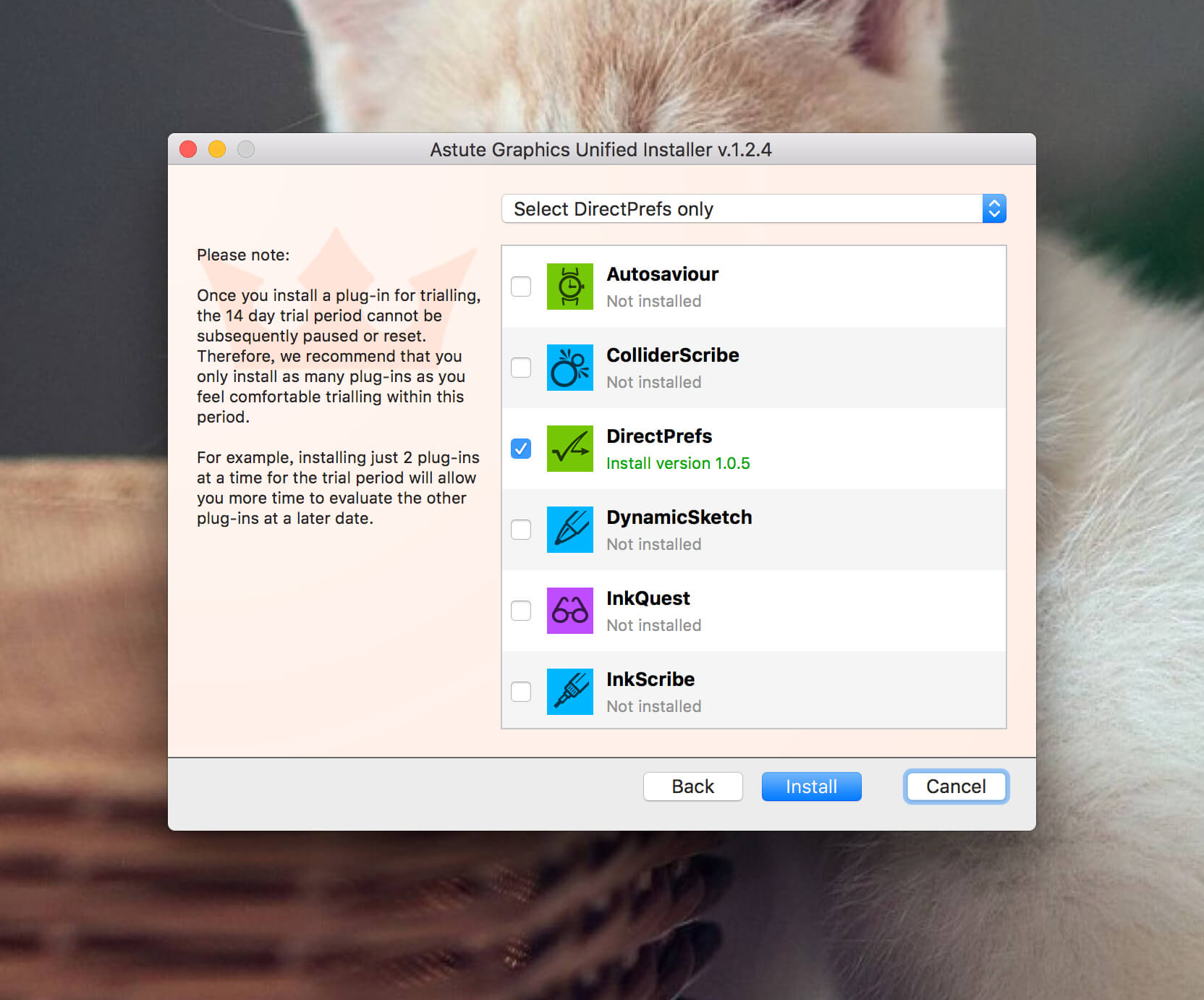The height and width of the screenshot is (1000, 1204).
Task: Click the dropdown's blue stepper arrows
Action: [994, 208]
